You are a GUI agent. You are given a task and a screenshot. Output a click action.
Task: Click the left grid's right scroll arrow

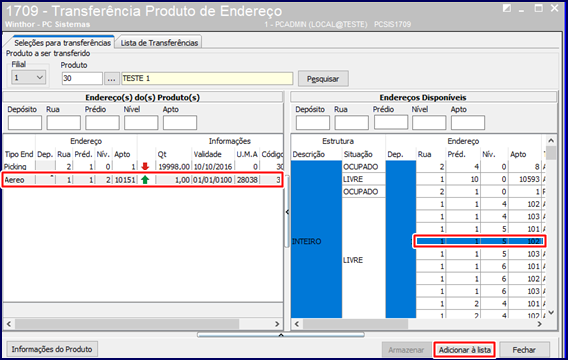point(277,324)
